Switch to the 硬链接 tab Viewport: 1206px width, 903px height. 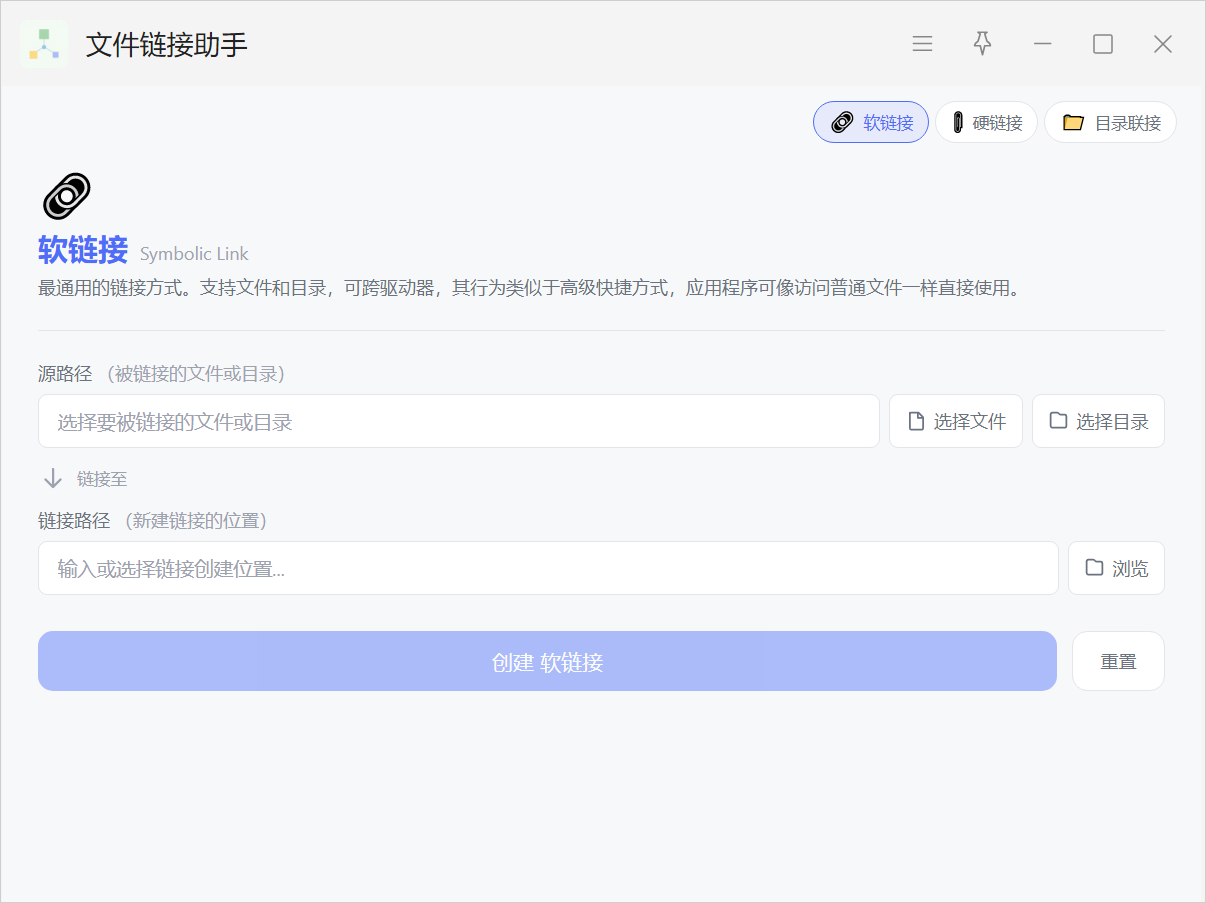(986, 123)
